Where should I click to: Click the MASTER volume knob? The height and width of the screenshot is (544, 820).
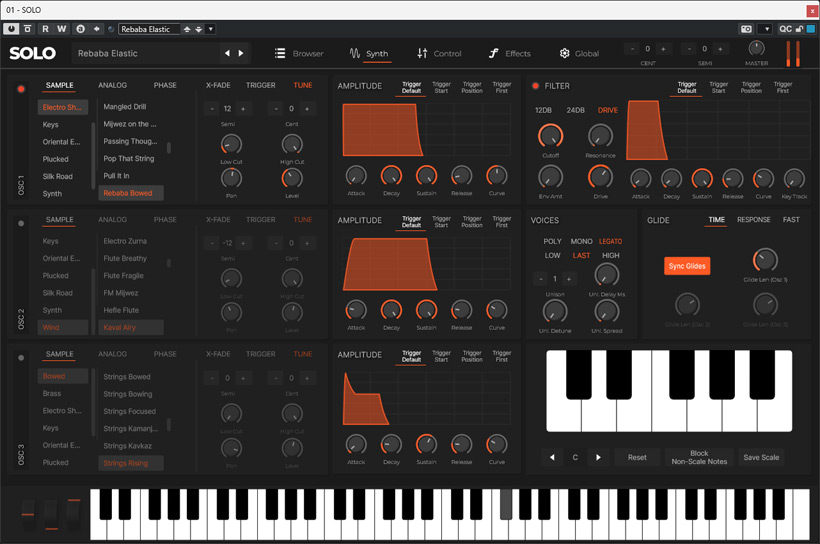pyautogui.click(x=756, y=48)
